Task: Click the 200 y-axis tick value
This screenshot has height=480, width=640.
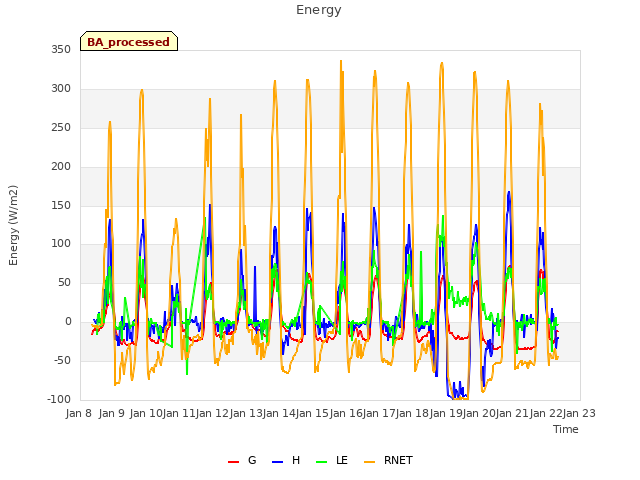Action: tap(61, 167)
